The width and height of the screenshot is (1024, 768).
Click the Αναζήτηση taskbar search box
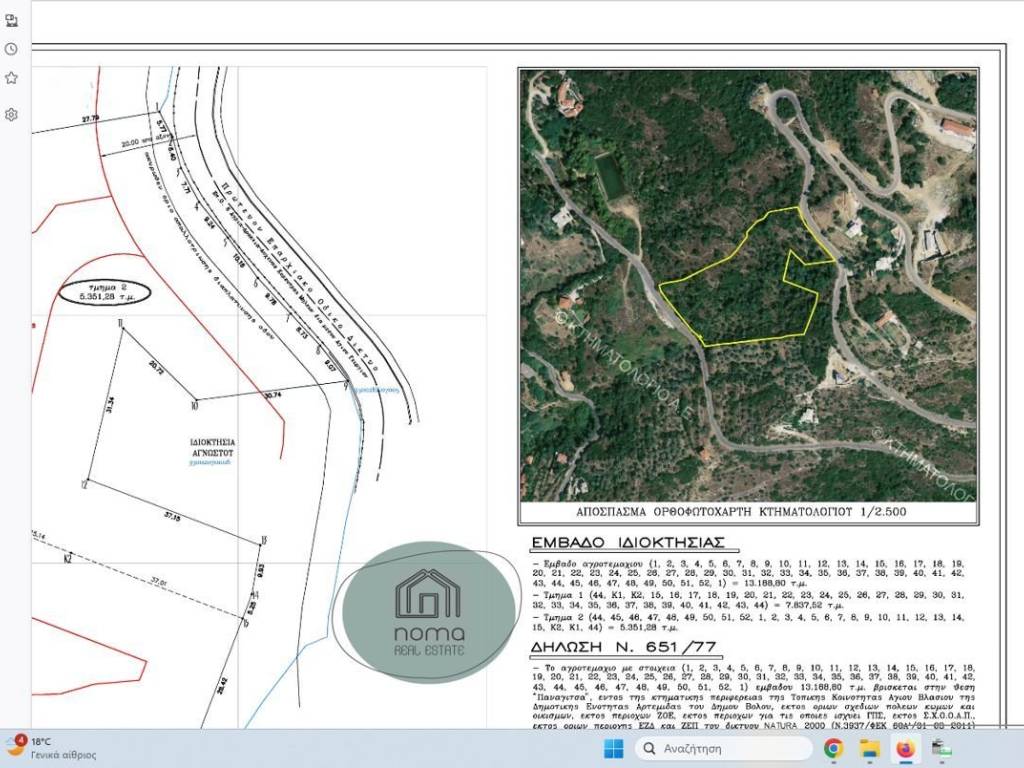(x=724, y=748)
